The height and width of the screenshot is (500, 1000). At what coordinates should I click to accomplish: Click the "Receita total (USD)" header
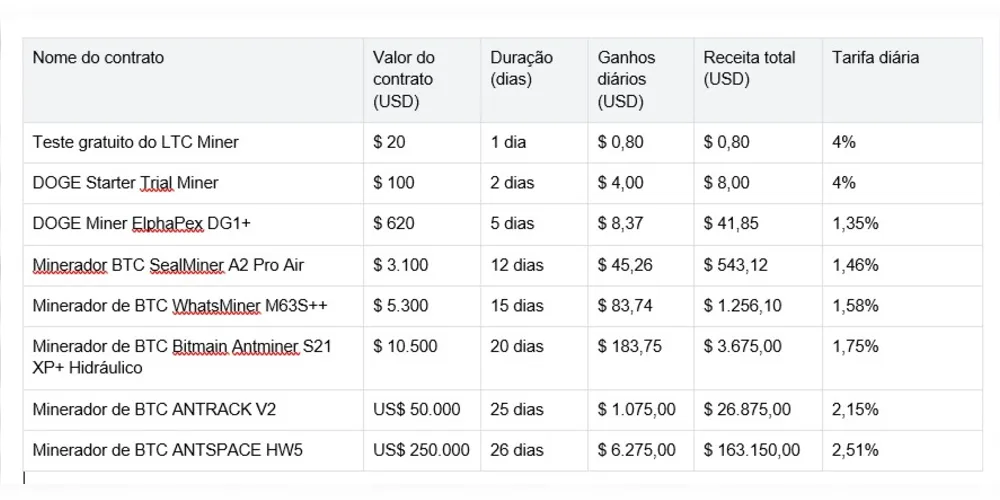(749, 69)
